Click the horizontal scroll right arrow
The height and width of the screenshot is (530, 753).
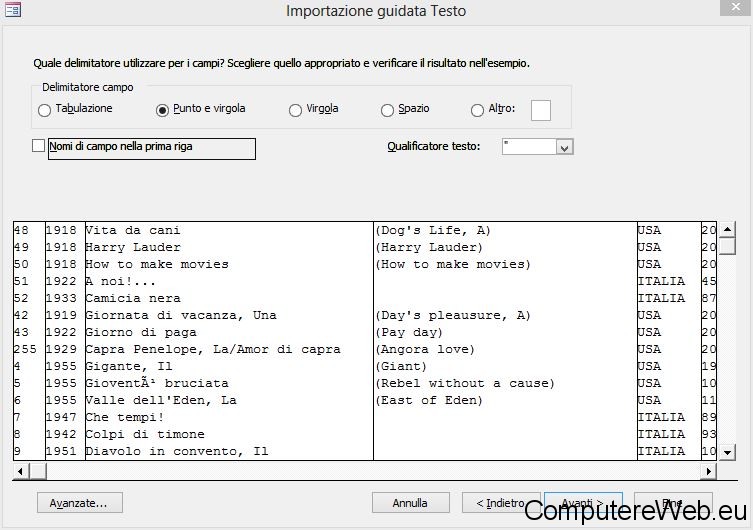click(709, 471)
